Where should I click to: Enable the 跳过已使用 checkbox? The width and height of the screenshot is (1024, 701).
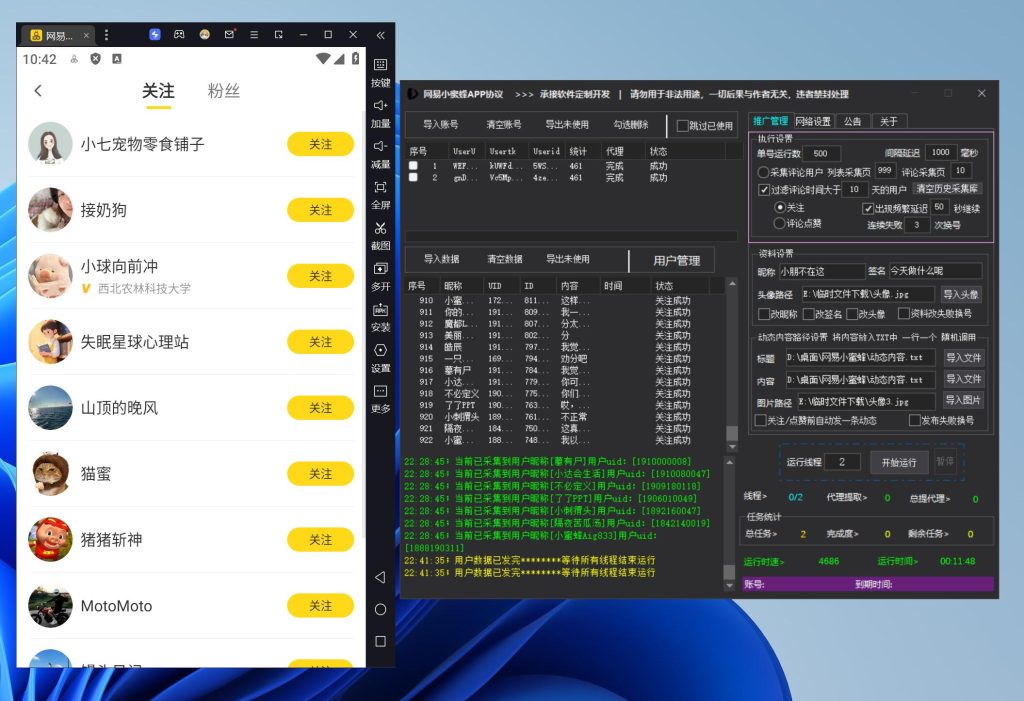(x=684, y=126)
